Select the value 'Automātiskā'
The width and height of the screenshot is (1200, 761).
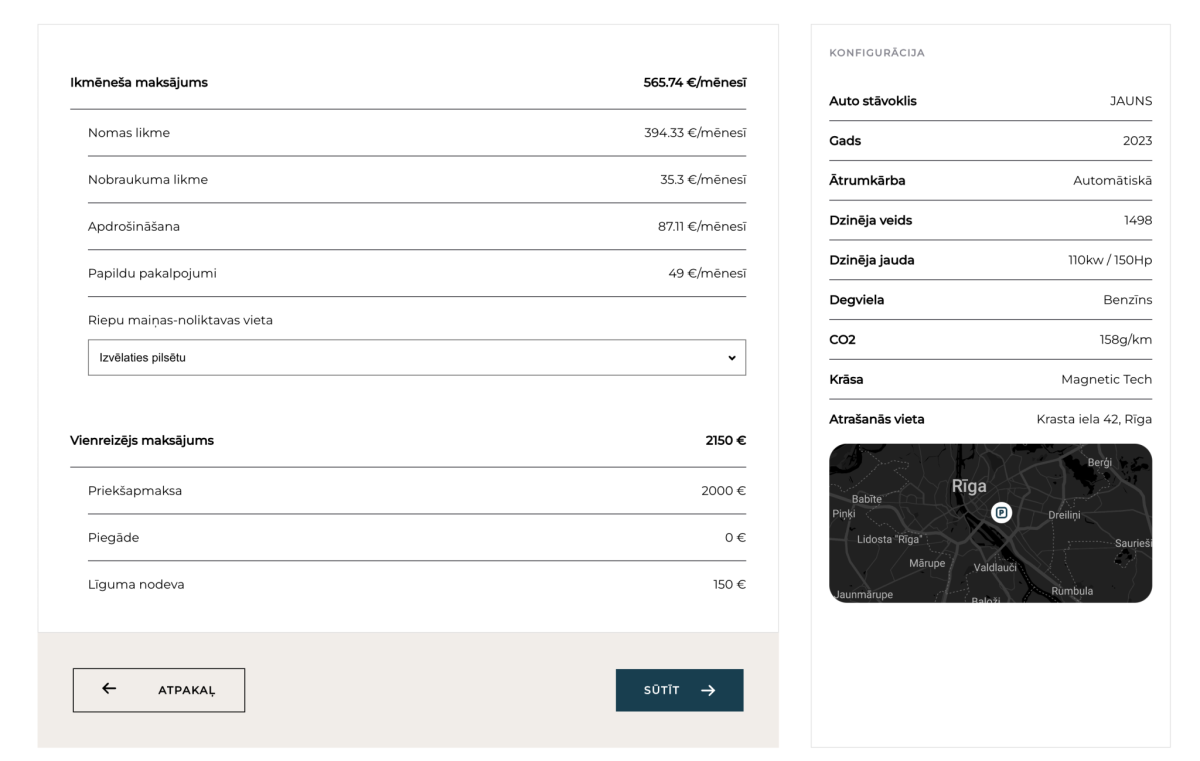[1112, 180]
